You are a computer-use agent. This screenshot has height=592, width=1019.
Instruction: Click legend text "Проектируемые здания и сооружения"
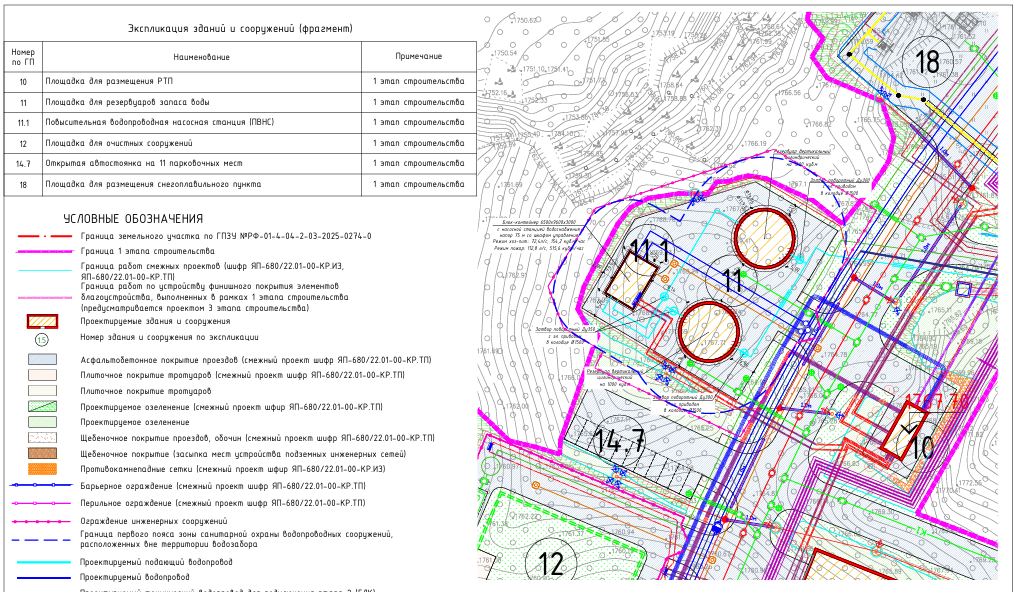pyautogui.click(x=155, y=322)
